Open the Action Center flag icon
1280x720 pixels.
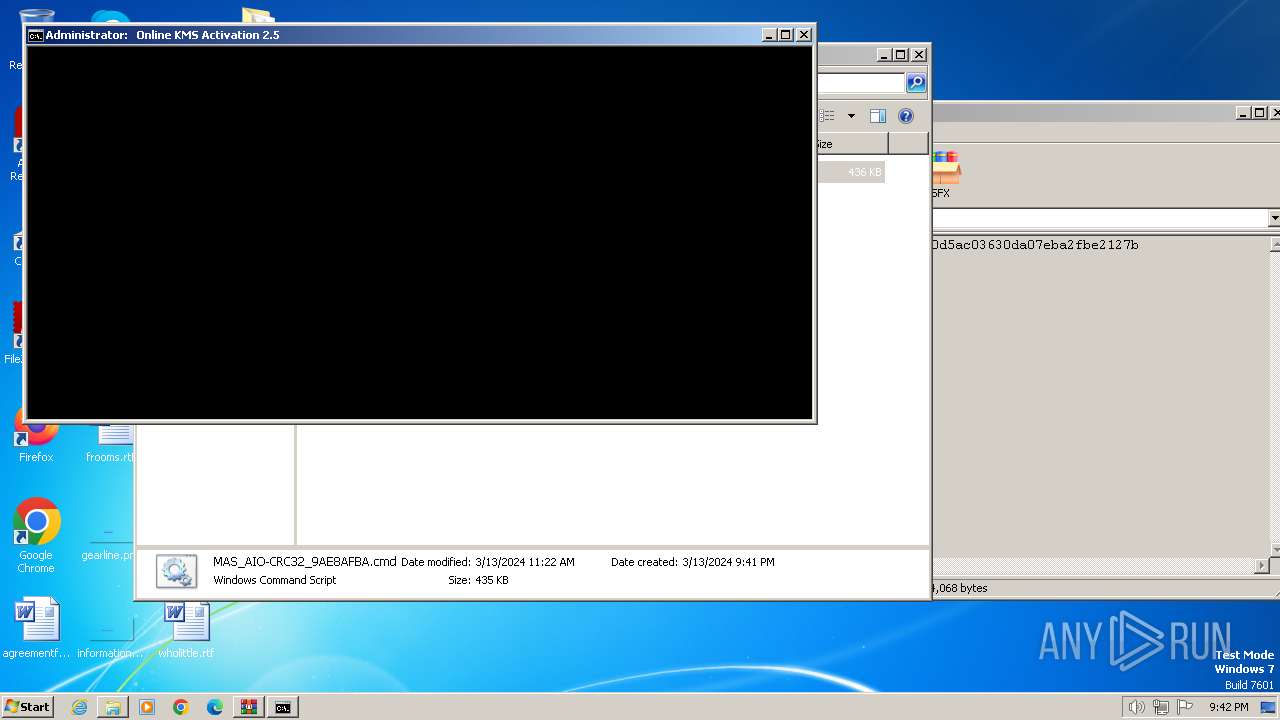coord(1185,707)
